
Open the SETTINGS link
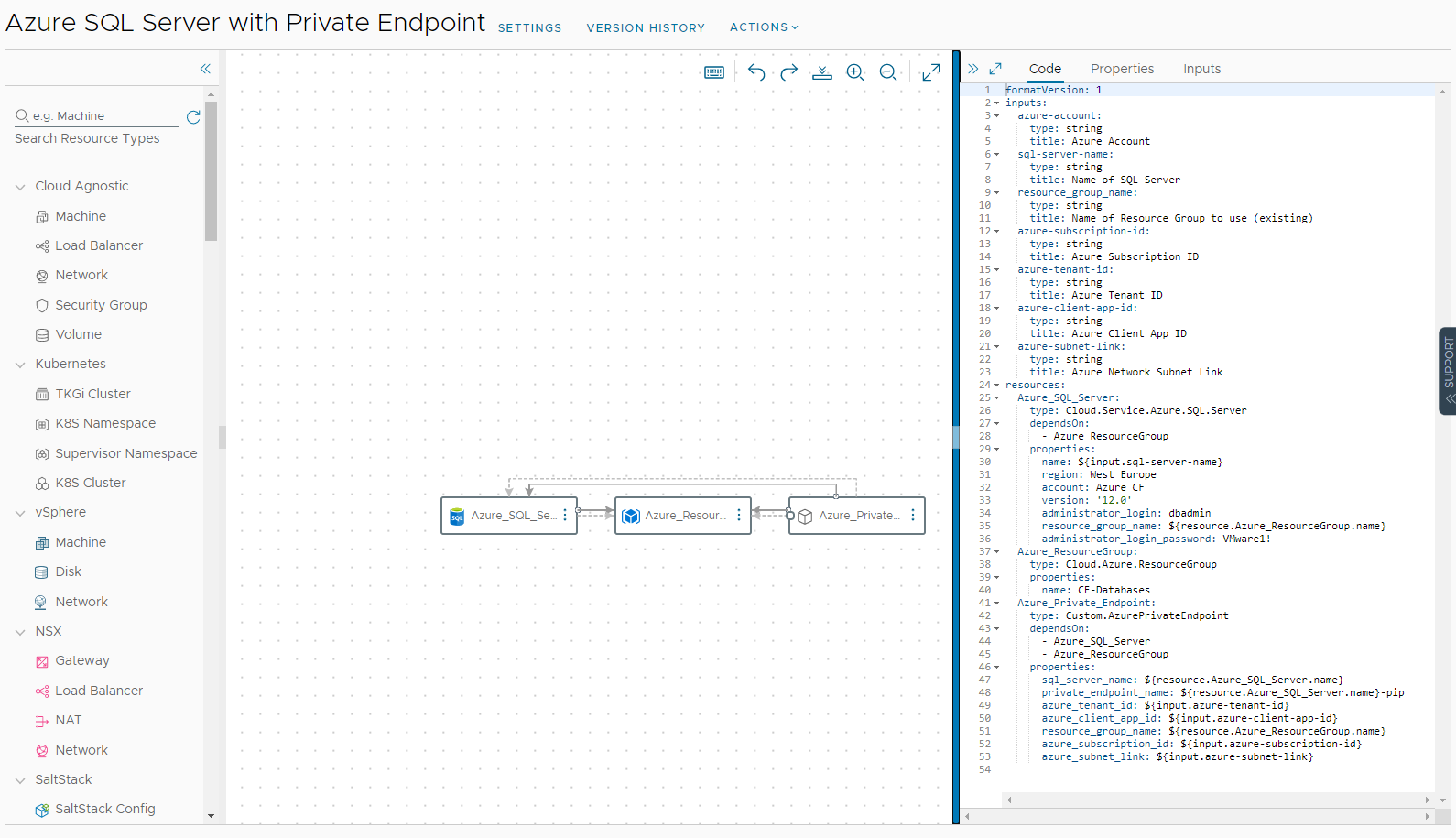tap(529, 28)
